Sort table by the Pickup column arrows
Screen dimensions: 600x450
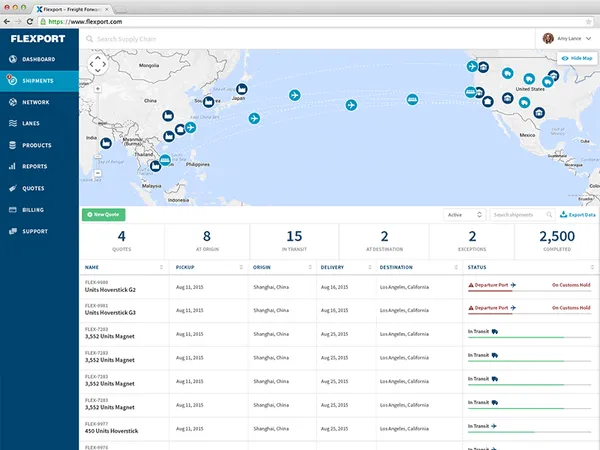pos(241,267)
